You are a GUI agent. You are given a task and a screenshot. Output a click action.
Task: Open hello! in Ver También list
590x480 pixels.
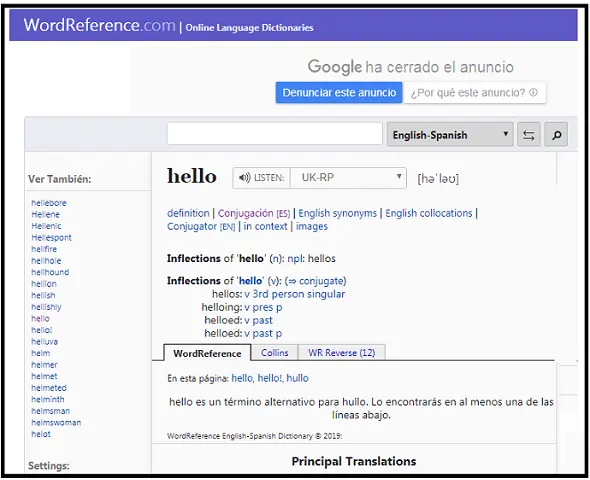(42, 330)
